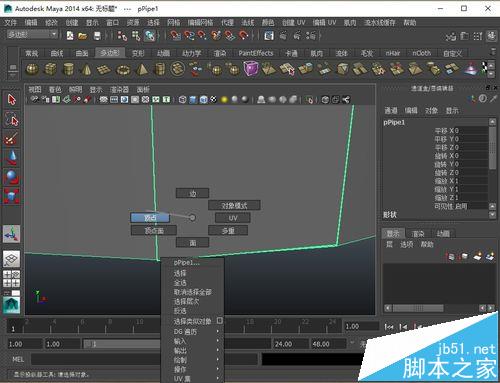This screenshot has height=383, width=500.
Task: Switch to four-view panel layout
Action: pyautogui.click(x=11, y=279)
